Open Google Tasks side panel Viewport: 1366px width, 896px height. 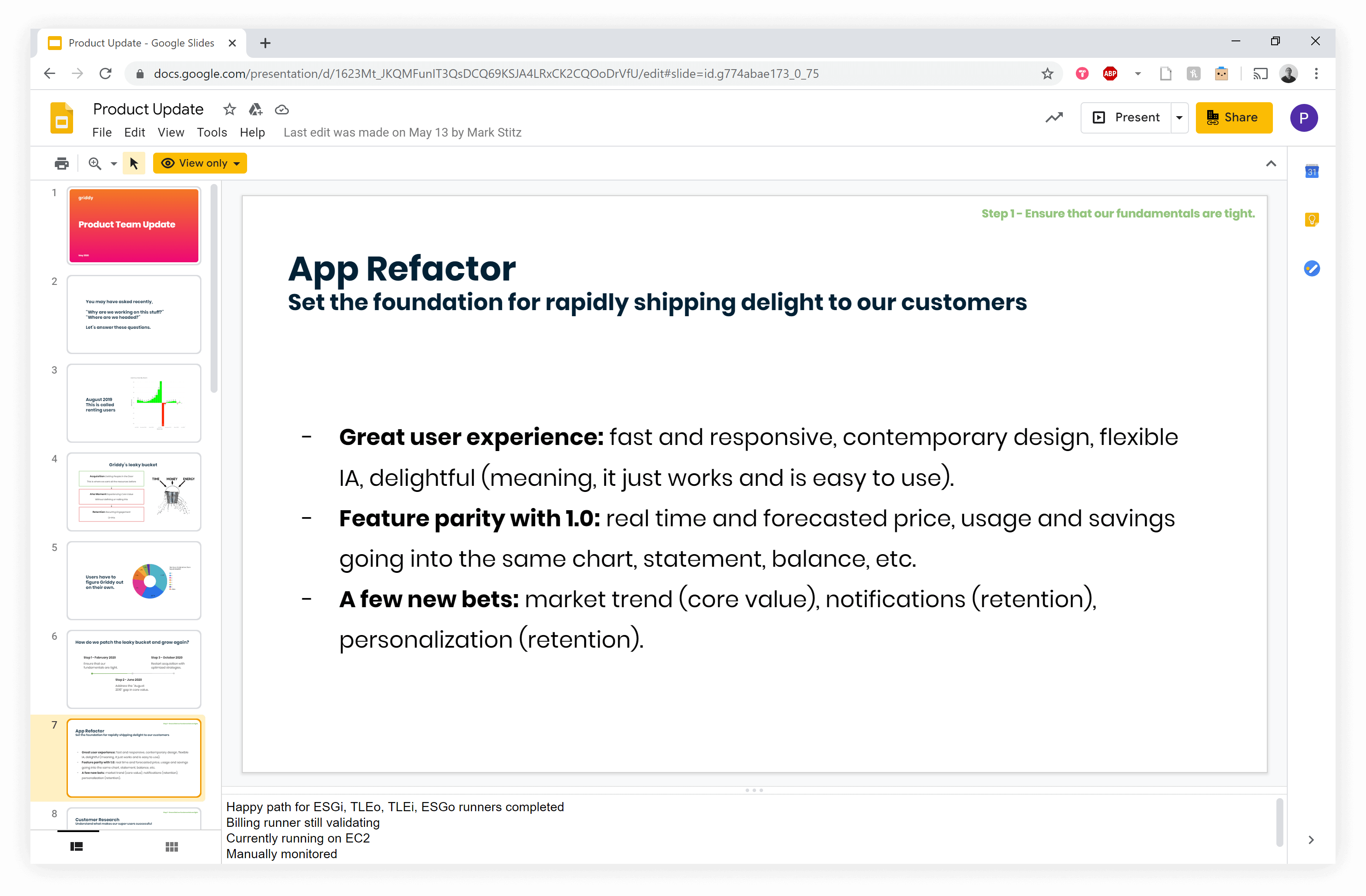(1312, 268)
